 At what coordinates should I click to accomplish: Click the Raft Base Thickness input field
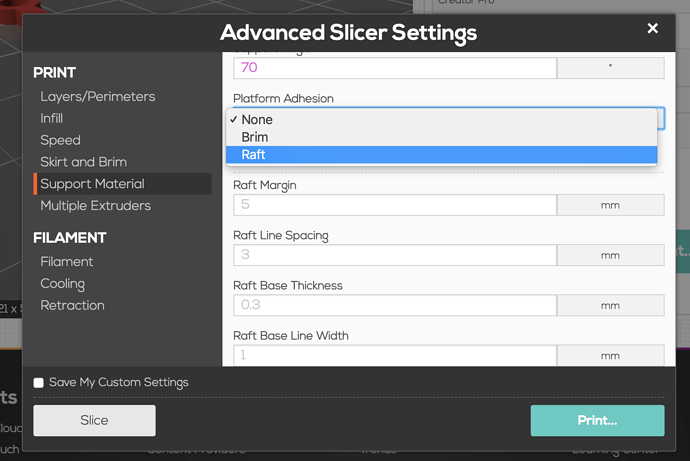(x=395, y=305)
